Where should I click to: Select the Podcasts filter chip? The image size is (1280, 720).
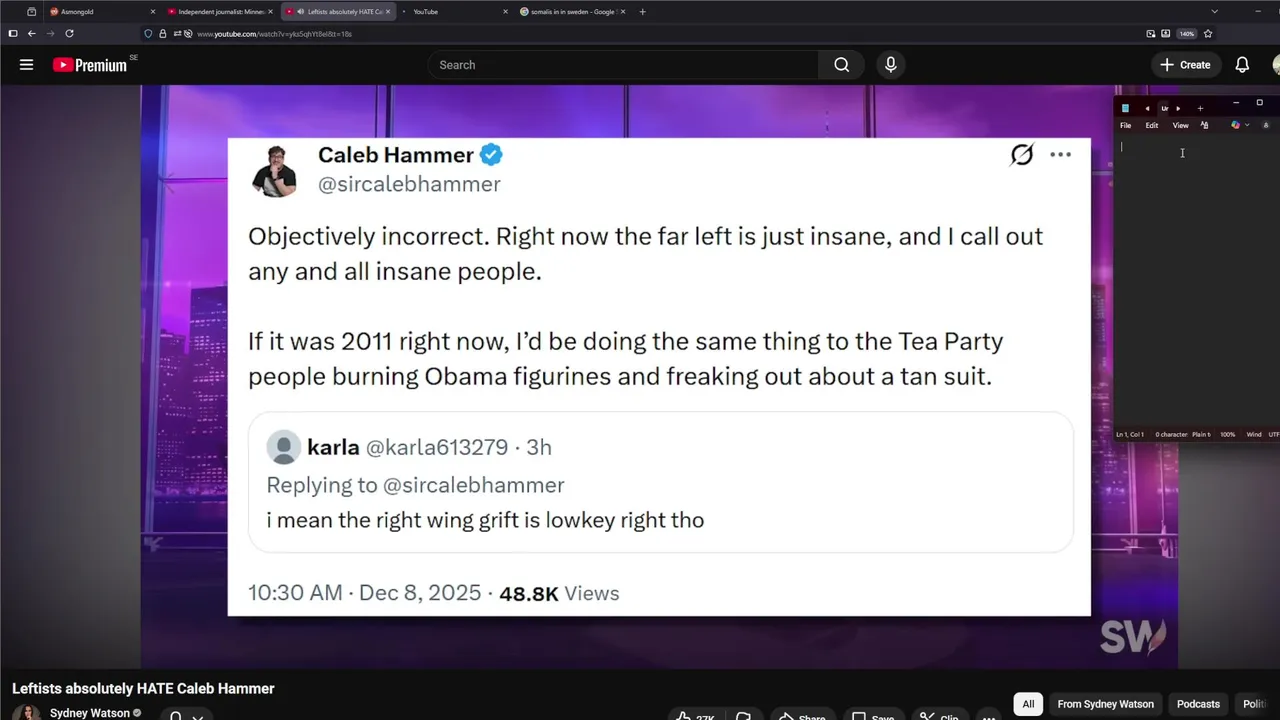1198,704
